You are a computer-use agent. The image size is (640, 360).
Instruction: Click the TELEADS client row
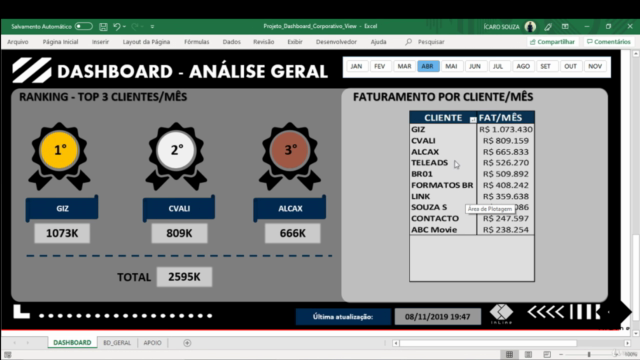(443, 162)
